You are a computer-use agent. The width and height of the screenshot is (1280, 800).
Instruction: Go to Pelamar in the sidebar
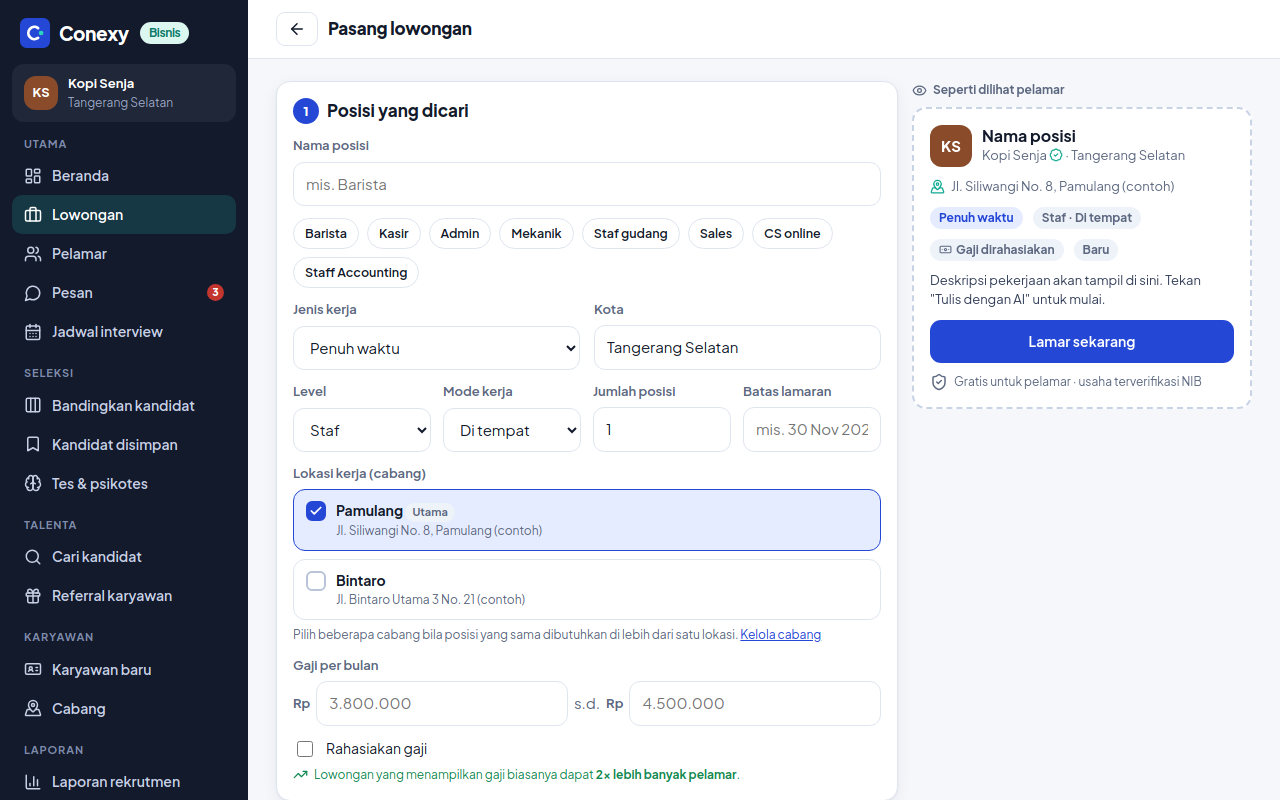[124, 254]
